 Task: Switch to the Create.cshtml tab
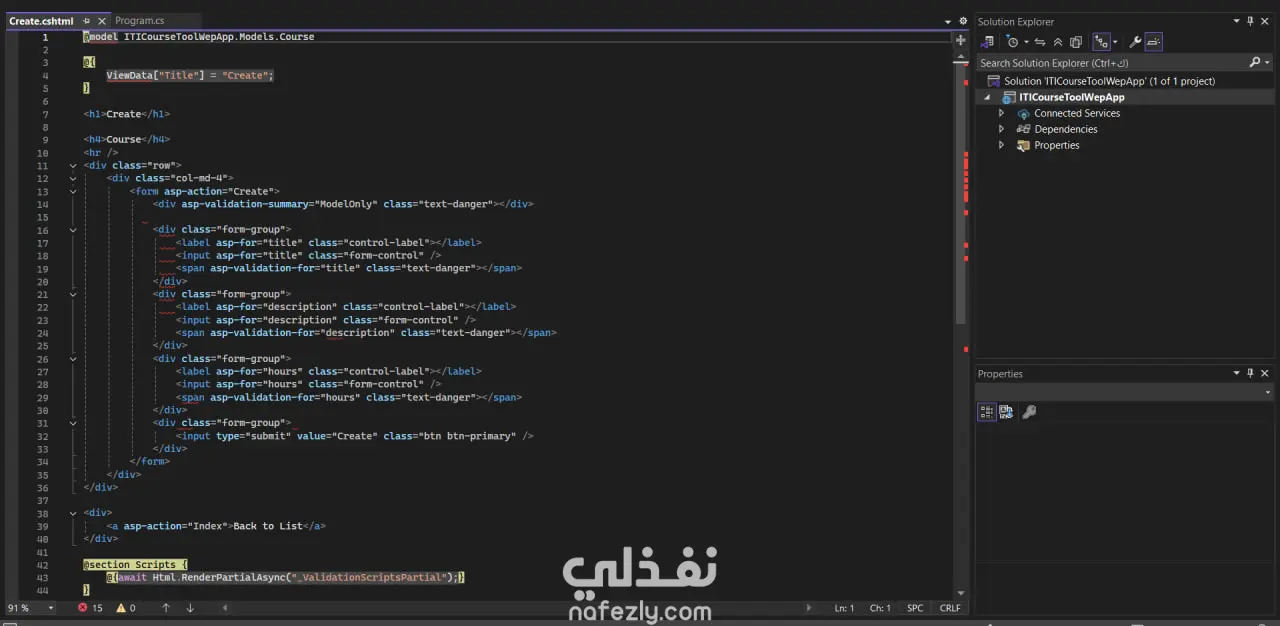[x=40, y=21]
